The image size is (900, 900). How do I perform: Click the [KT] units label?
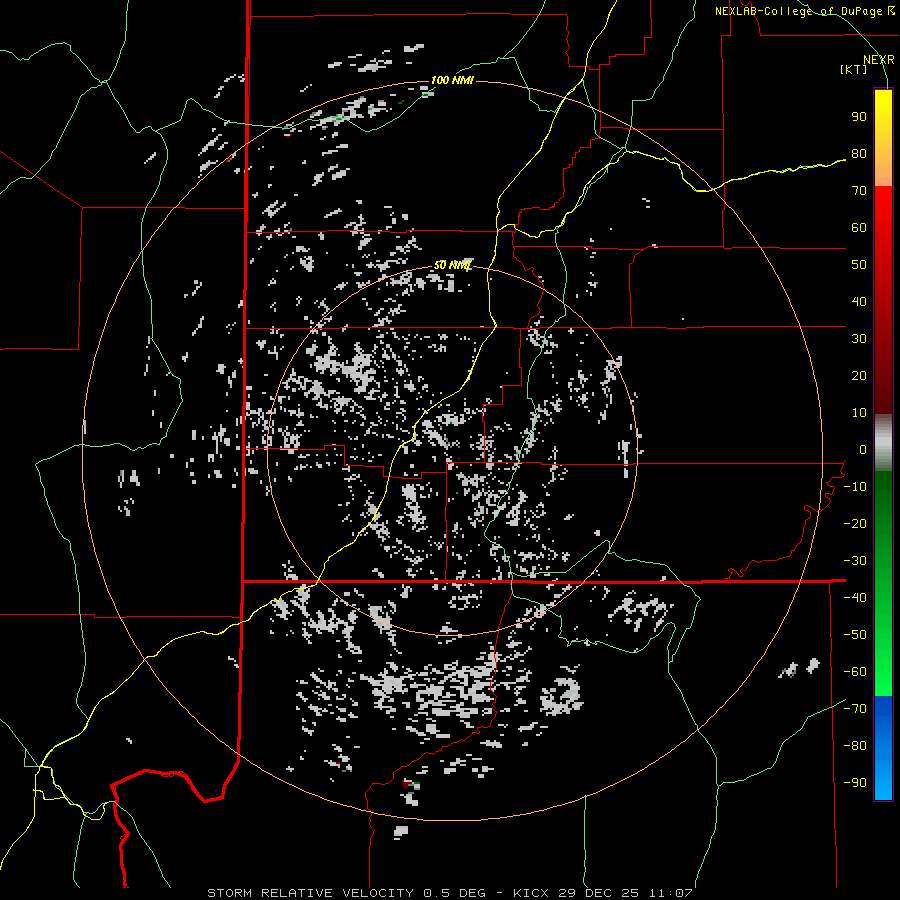click(854, 69)
